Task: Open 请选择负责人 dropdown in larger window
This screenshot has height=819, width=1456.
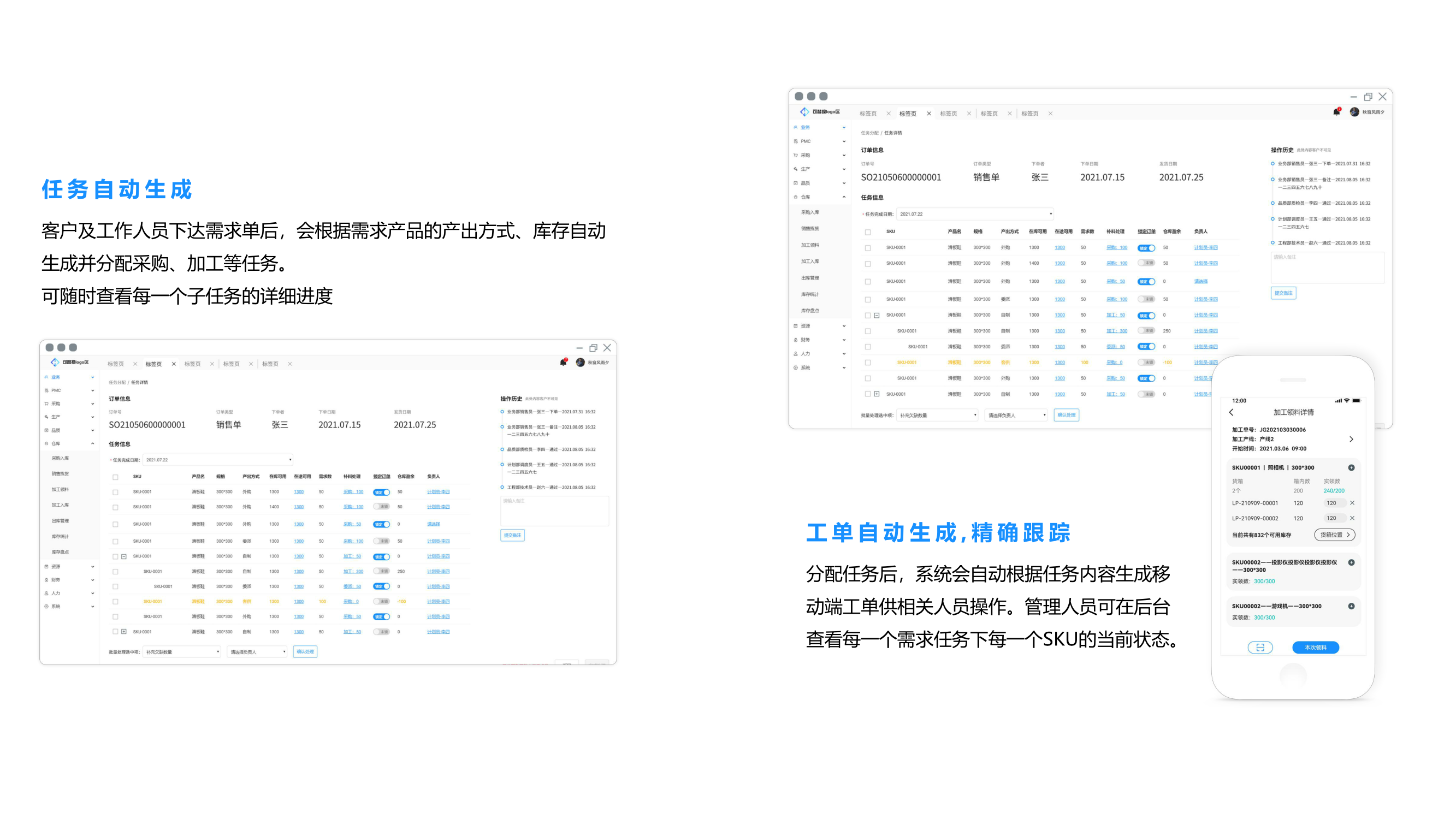Action: tap(1016, 416)
